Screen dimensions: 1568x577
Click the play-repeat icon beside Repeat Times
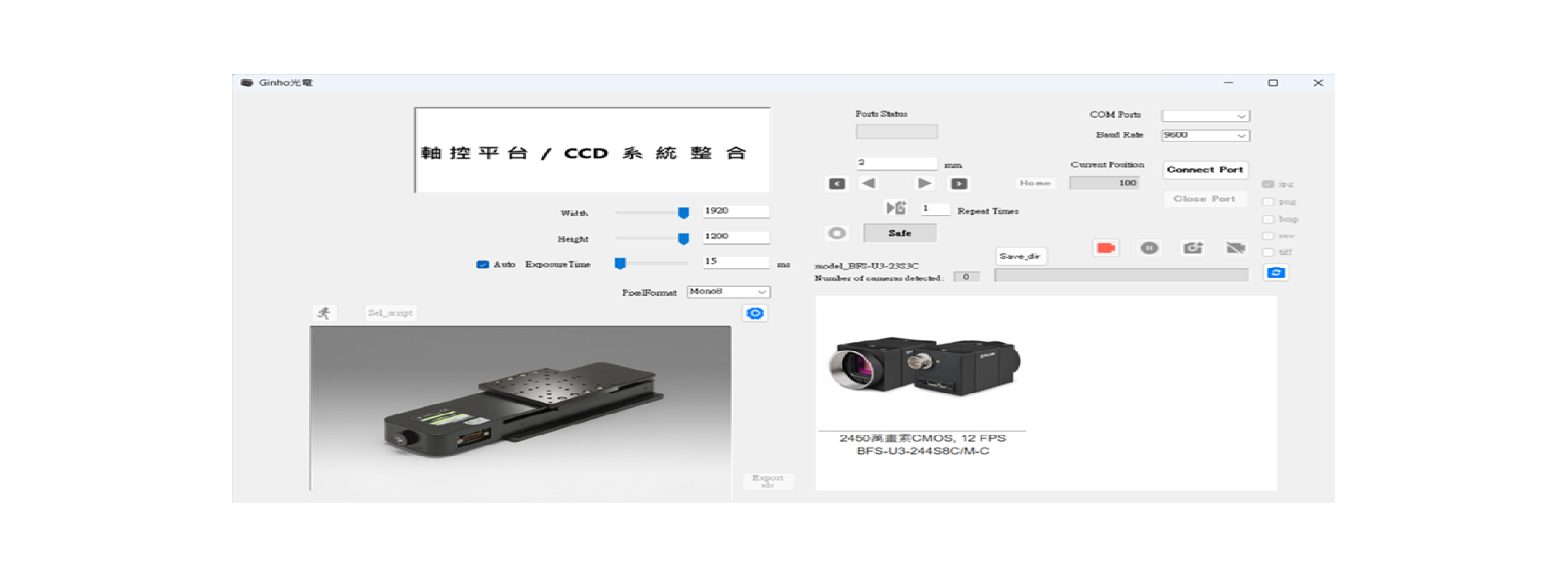896,209
